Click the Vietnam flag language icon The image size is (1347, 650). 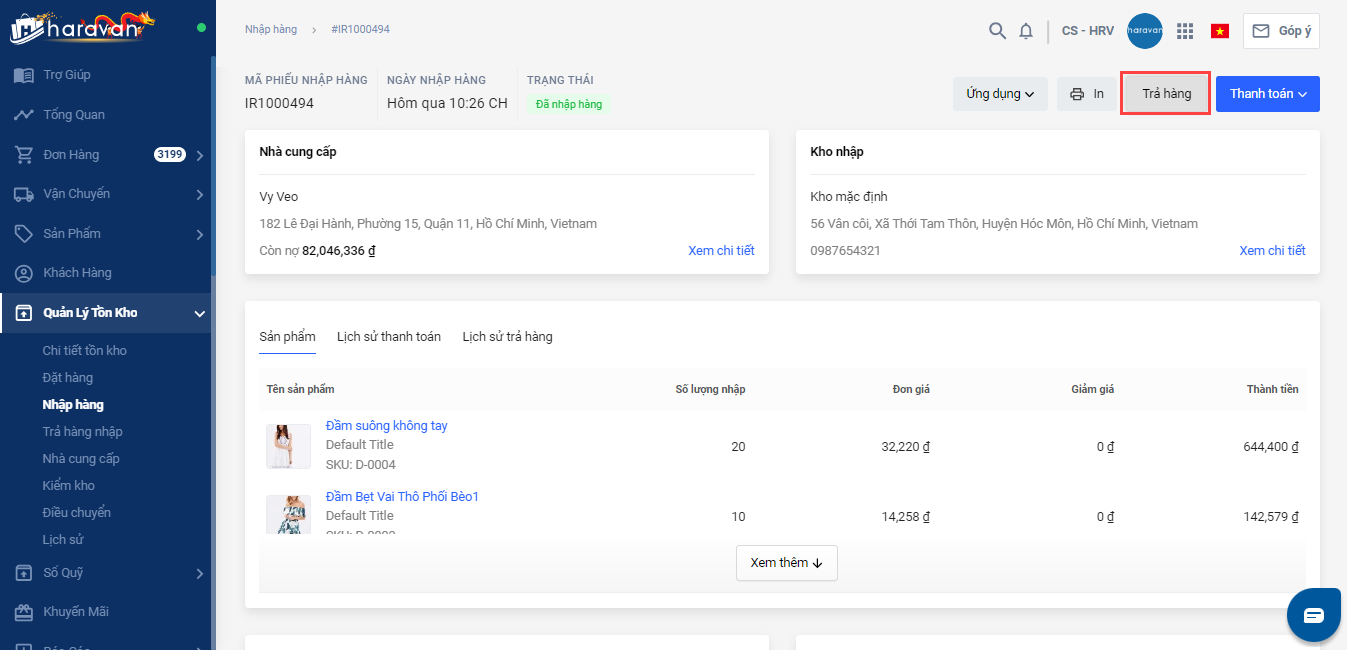(x=1220, y=31)
